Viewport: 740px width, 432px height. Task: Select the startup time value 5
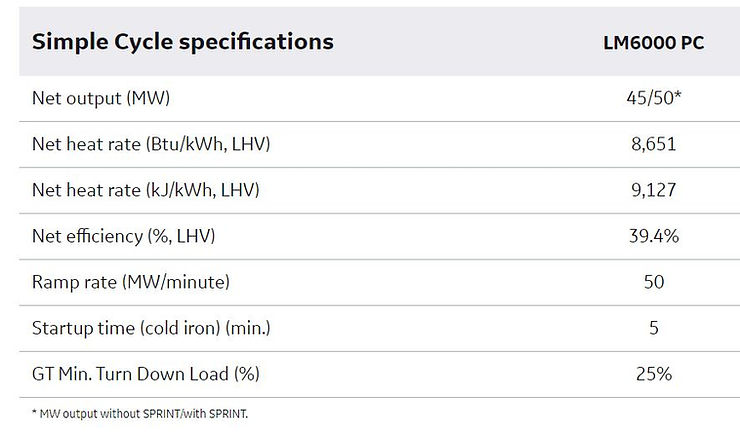click(654, 328)
